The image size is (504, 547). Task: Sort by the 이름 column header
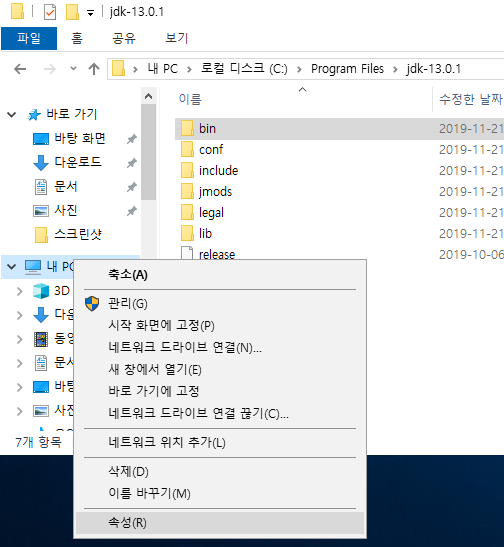tap(190, 99)
